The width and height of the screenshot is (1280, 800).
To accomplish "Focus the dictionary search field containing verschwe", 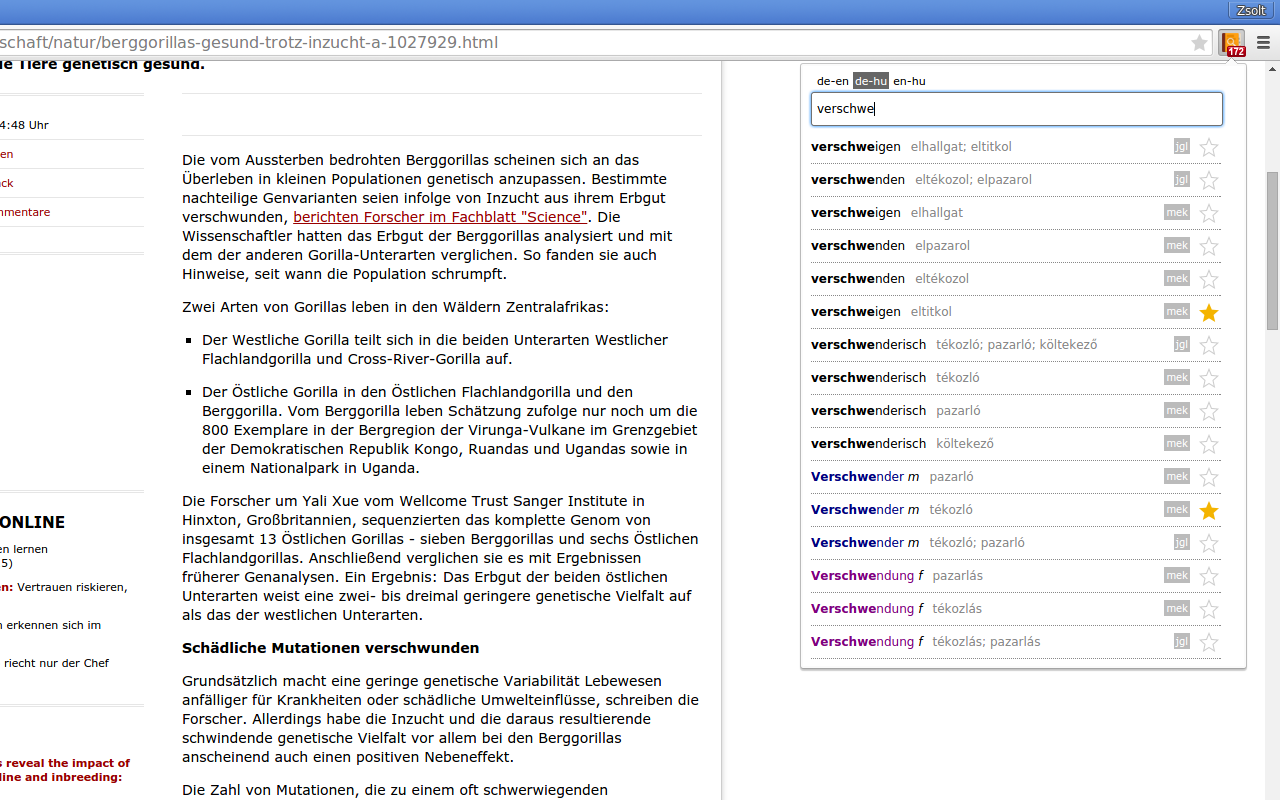I will [x=1016, y=109].
